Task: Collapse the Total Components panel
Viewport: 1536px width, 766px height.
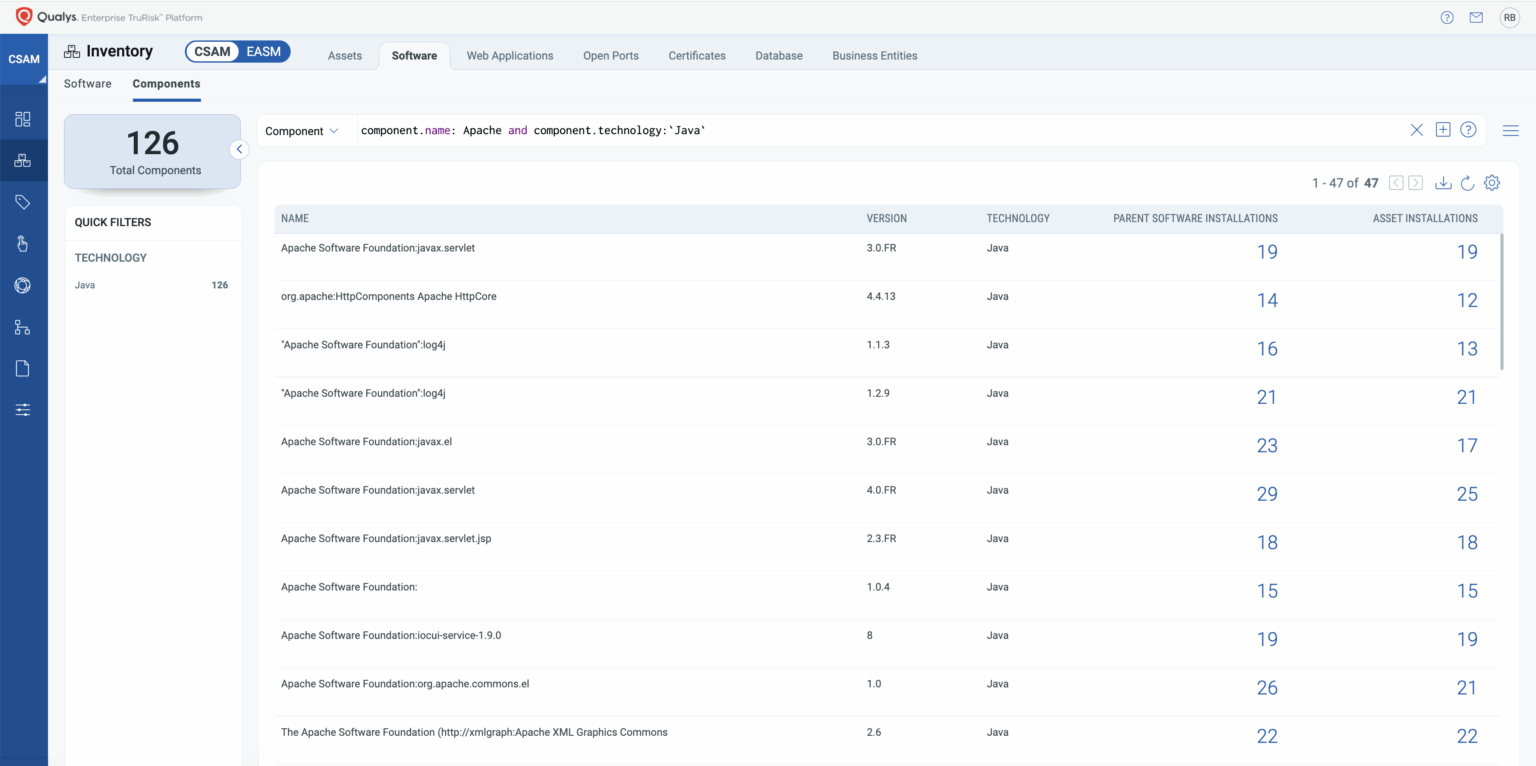Action: 239,149
